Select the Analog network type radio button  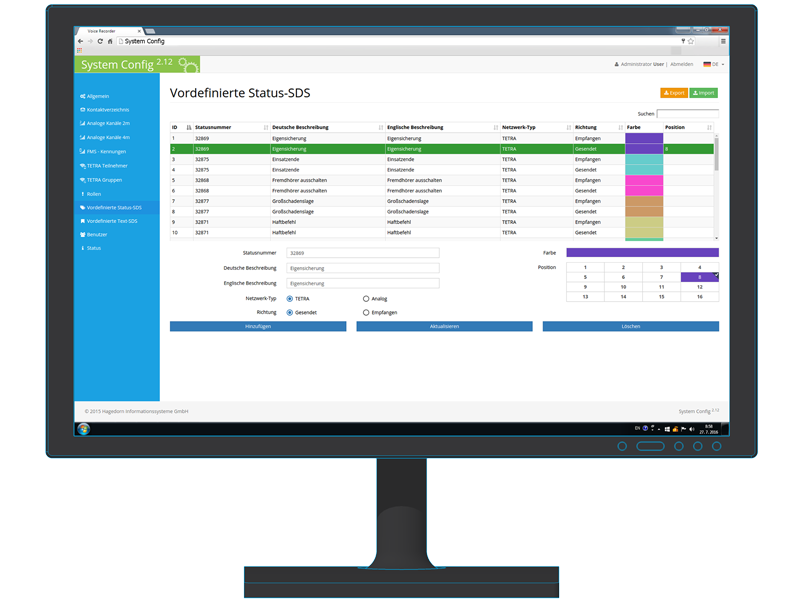pyautogui.click(x=366, y=298)
